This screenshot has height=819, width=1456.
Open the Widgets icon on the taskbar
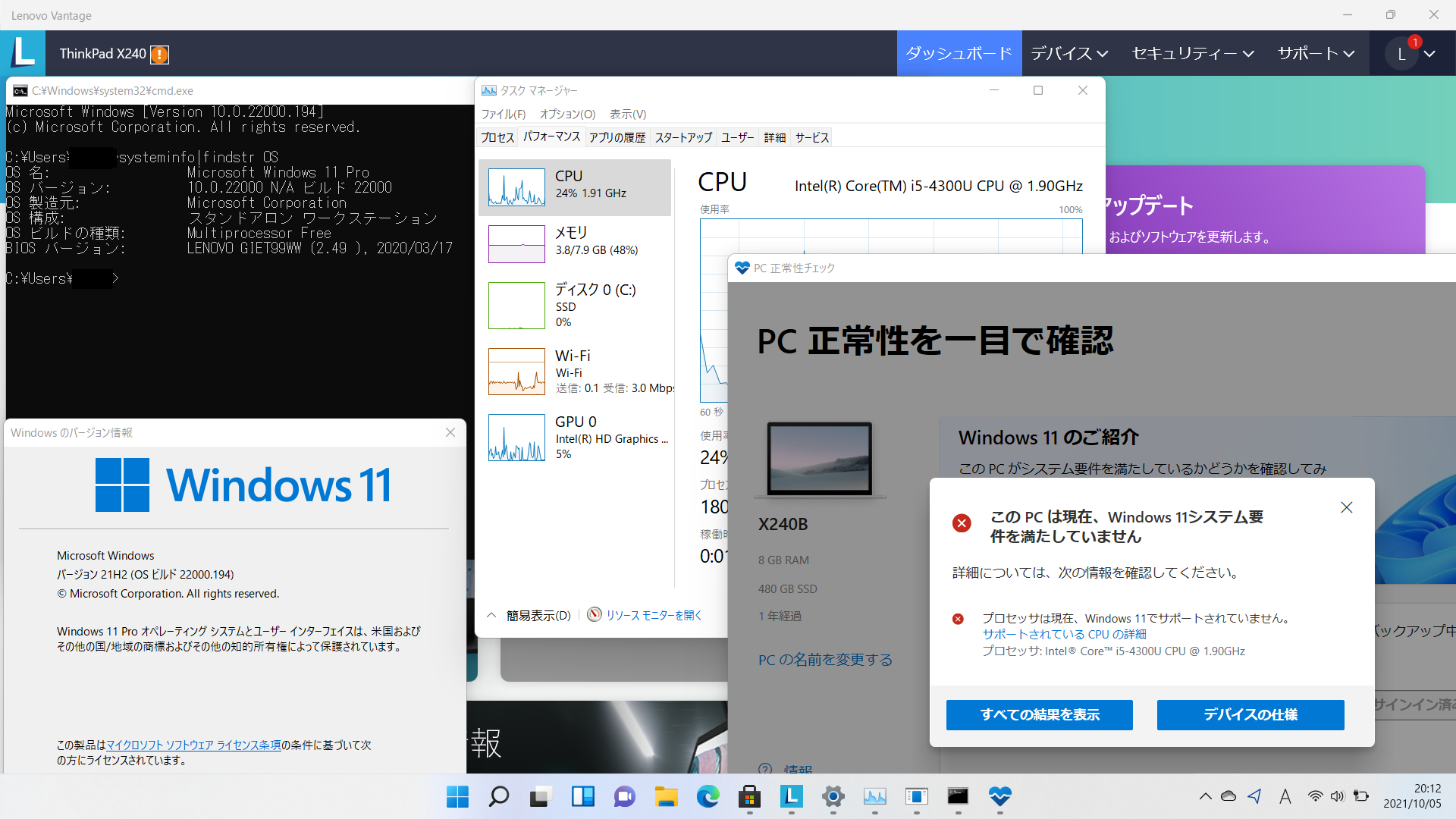pyautogui.click(x=582, y=796)
